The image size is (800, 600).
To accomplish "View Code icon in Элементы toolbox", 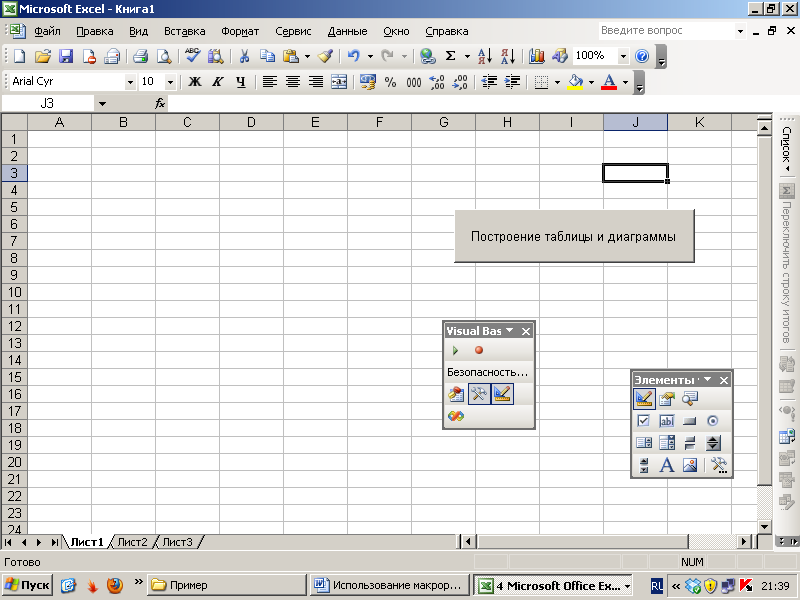I will [x=690, y=398].
